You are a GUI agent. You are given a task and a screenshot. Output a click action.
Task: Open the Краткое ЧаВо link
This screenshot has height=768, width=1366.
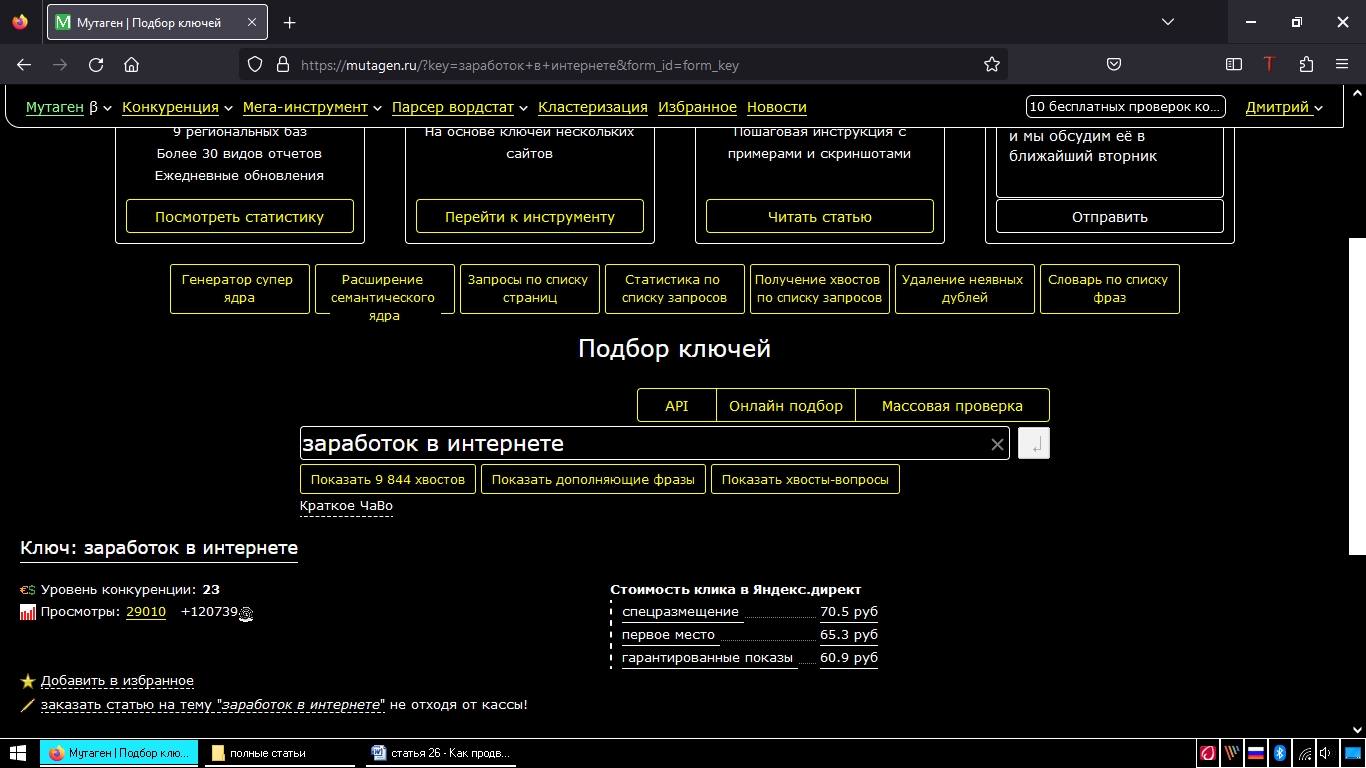(346, 506)
